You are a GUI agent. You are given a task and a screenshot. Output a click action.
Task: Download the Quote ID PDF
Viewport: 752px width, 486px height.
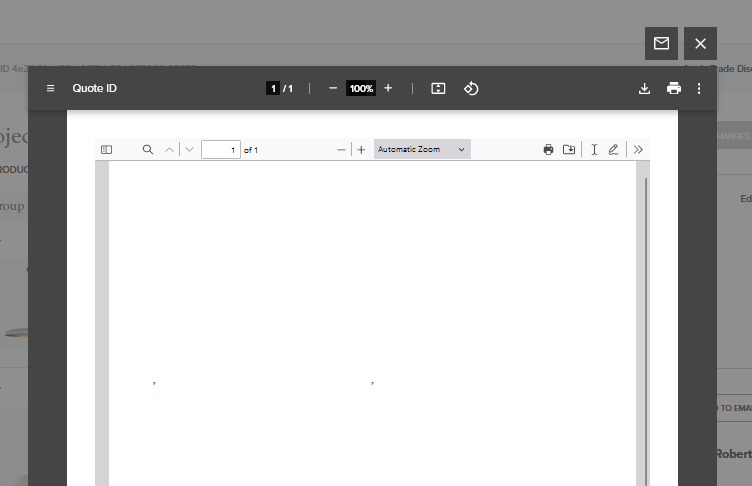tap(645, 88)
